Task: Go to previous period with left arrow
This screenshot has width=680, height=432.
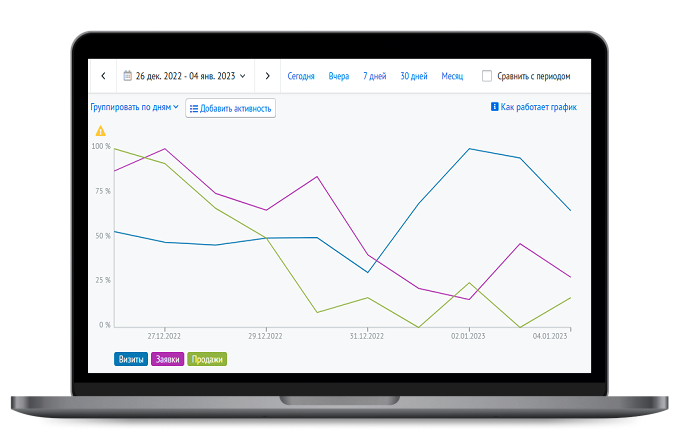Action: 103,76
